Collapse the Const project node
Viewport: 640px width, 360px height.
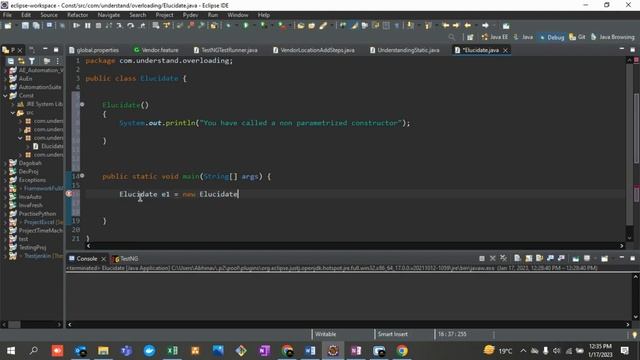pos(5,96)
